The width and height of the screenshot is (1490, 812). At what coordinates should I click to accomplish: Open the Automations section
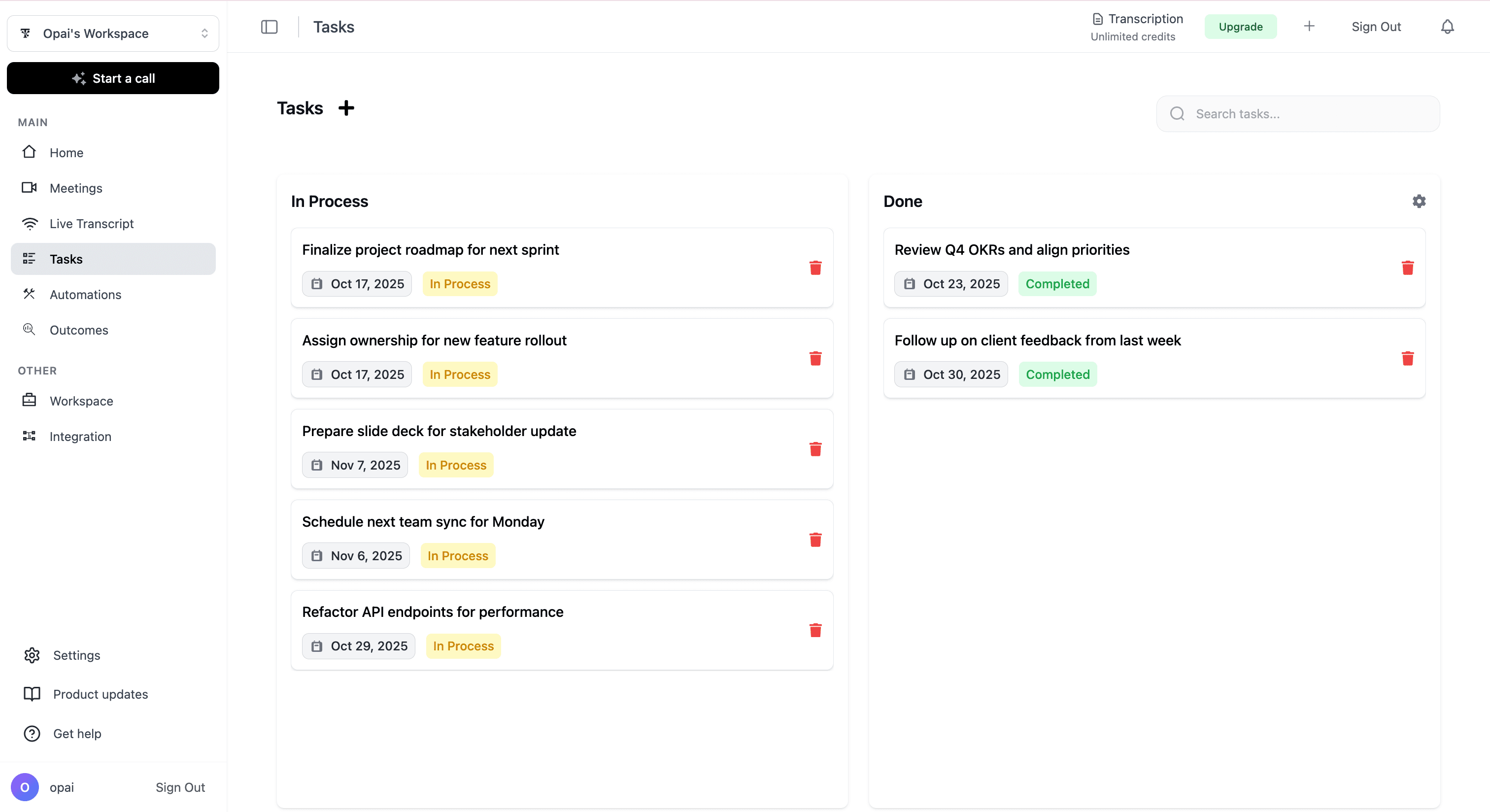85,294
